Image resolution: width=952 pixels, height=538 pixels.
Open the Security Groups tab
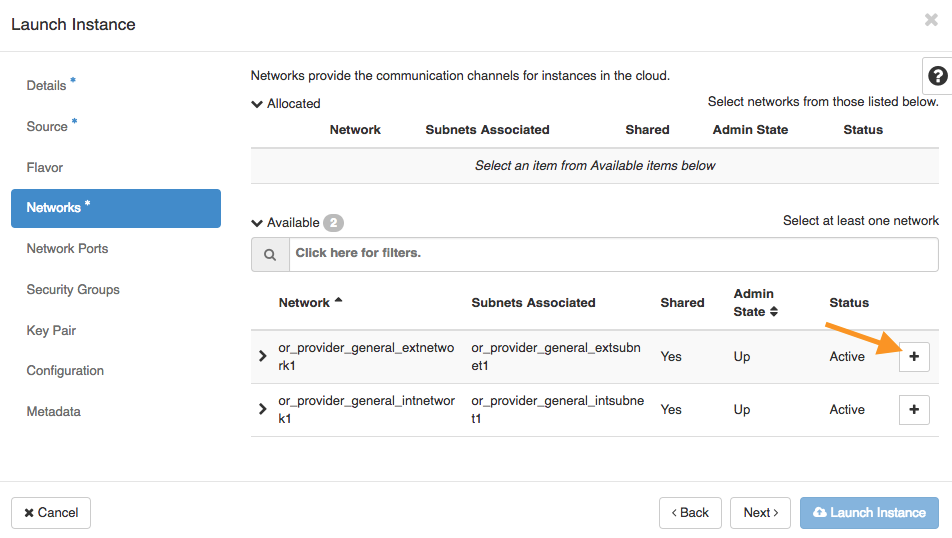pos(73,290)
